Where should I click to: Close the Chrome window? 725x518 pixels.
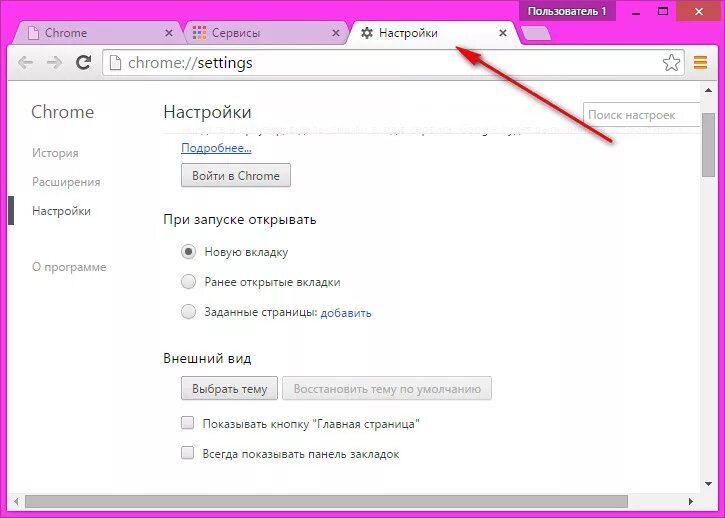(x=699, y=11)
